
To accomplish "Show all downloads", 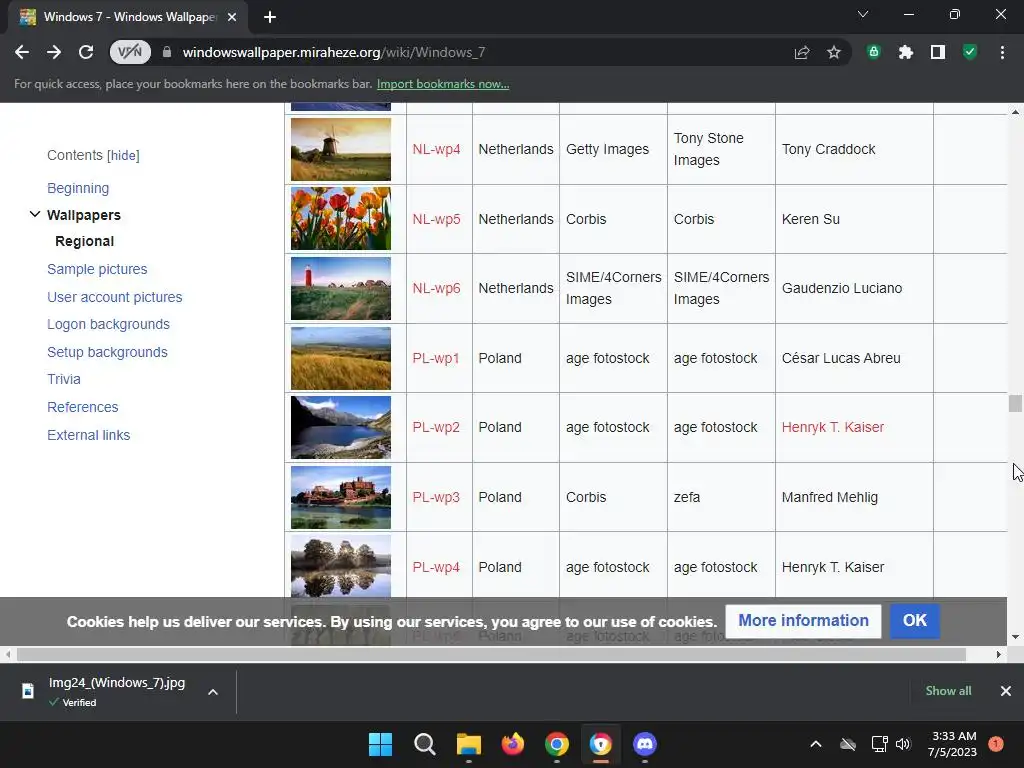I will point(948,691).
